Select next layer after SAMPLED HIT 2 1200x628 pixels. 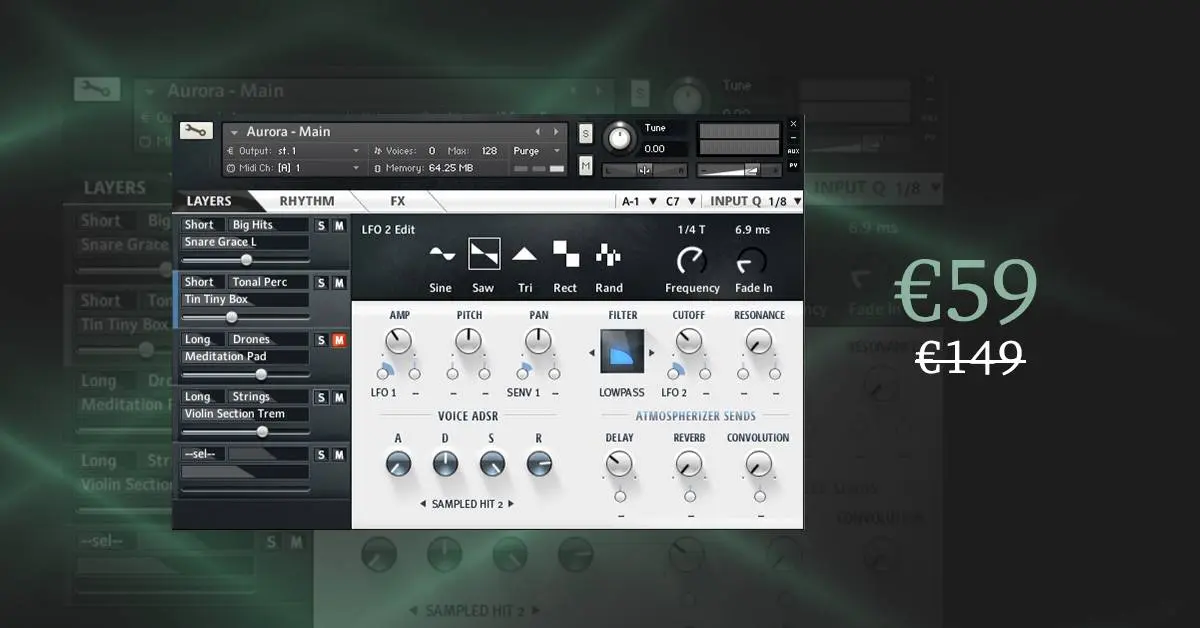511,504
